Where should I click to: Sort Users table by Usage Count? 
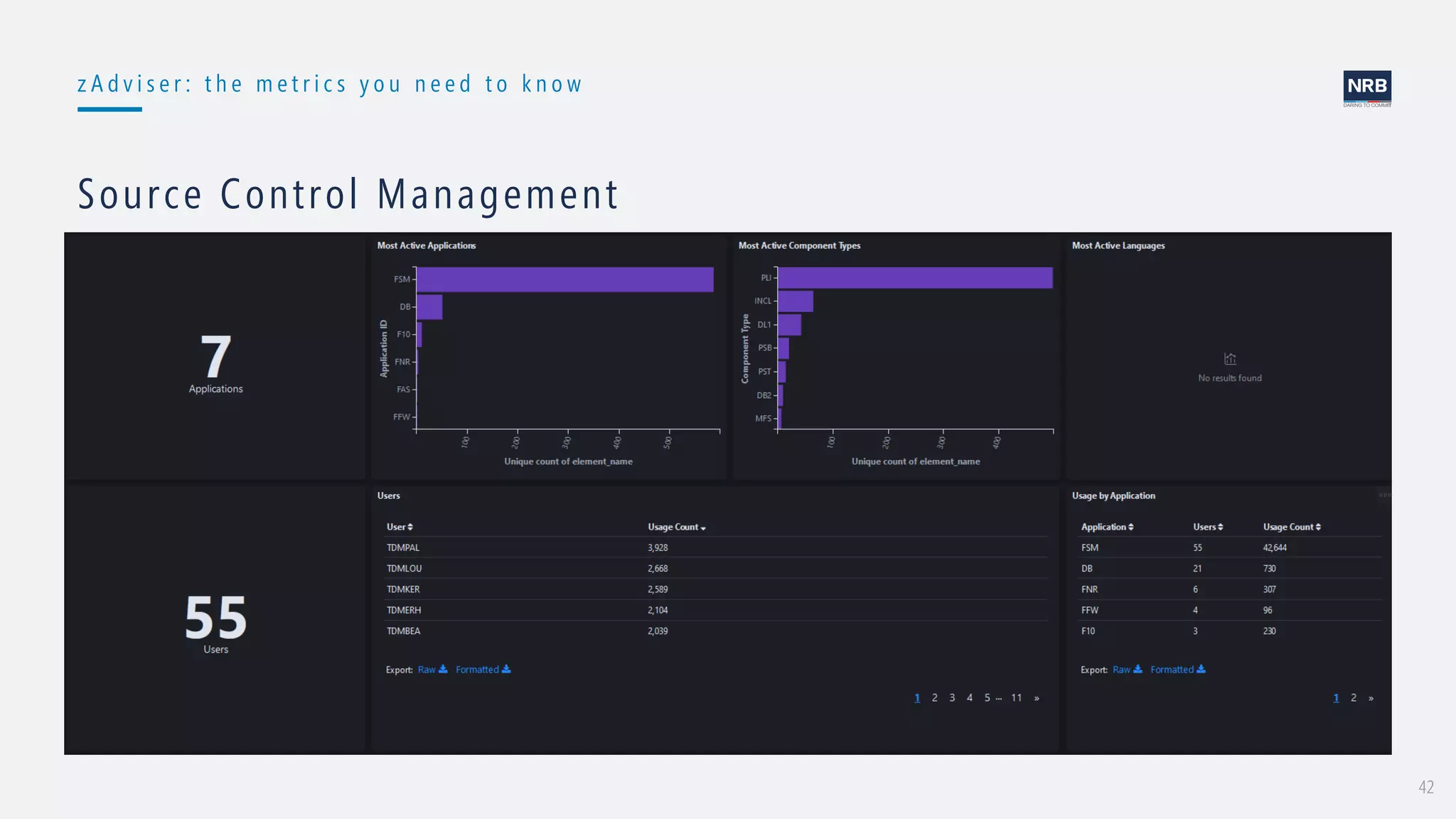(677, 527)
